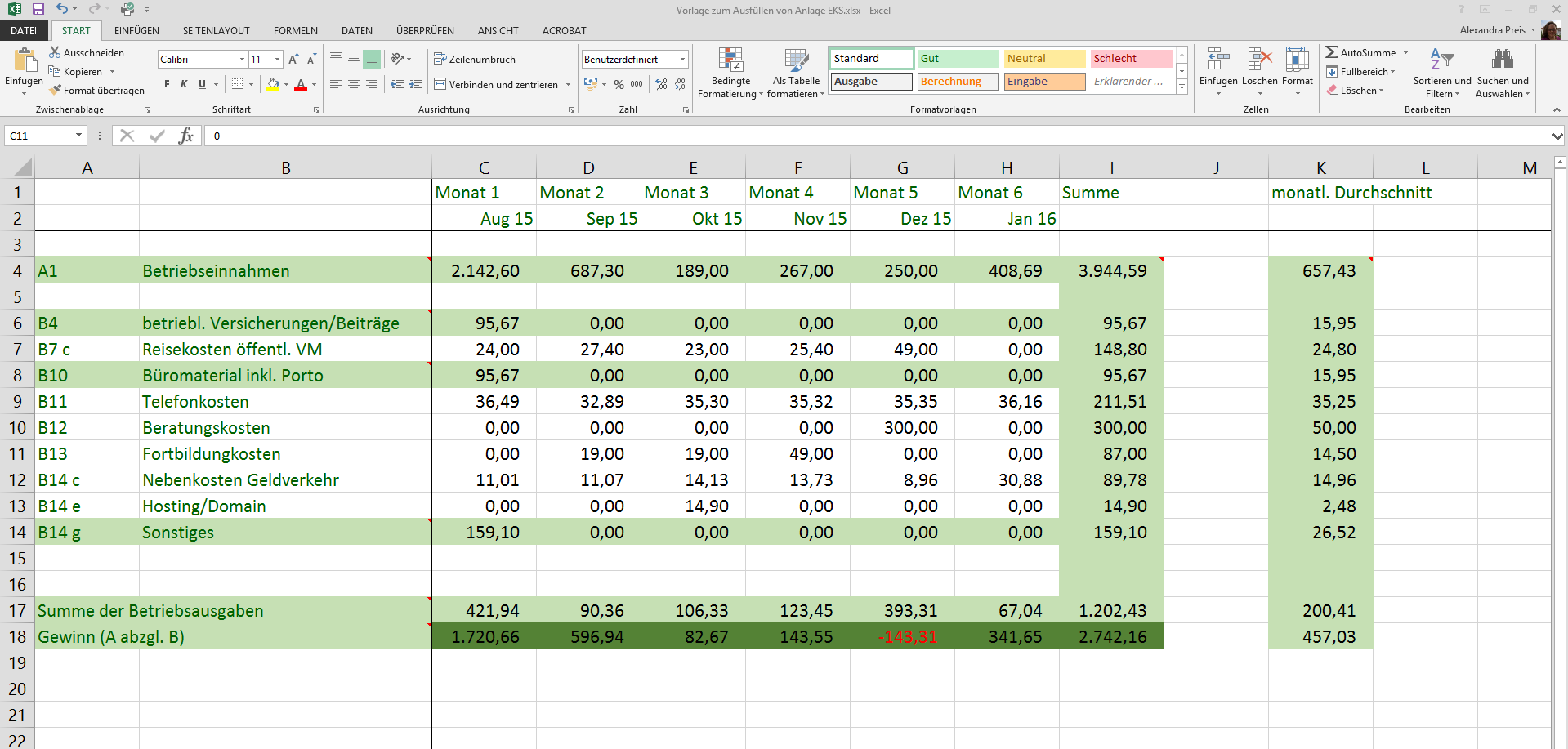The width and height of the screenshot is (1568, 749).
Task: Click Suchen und Auswählen binoculars icon
Action: (x=1502, y=73)
